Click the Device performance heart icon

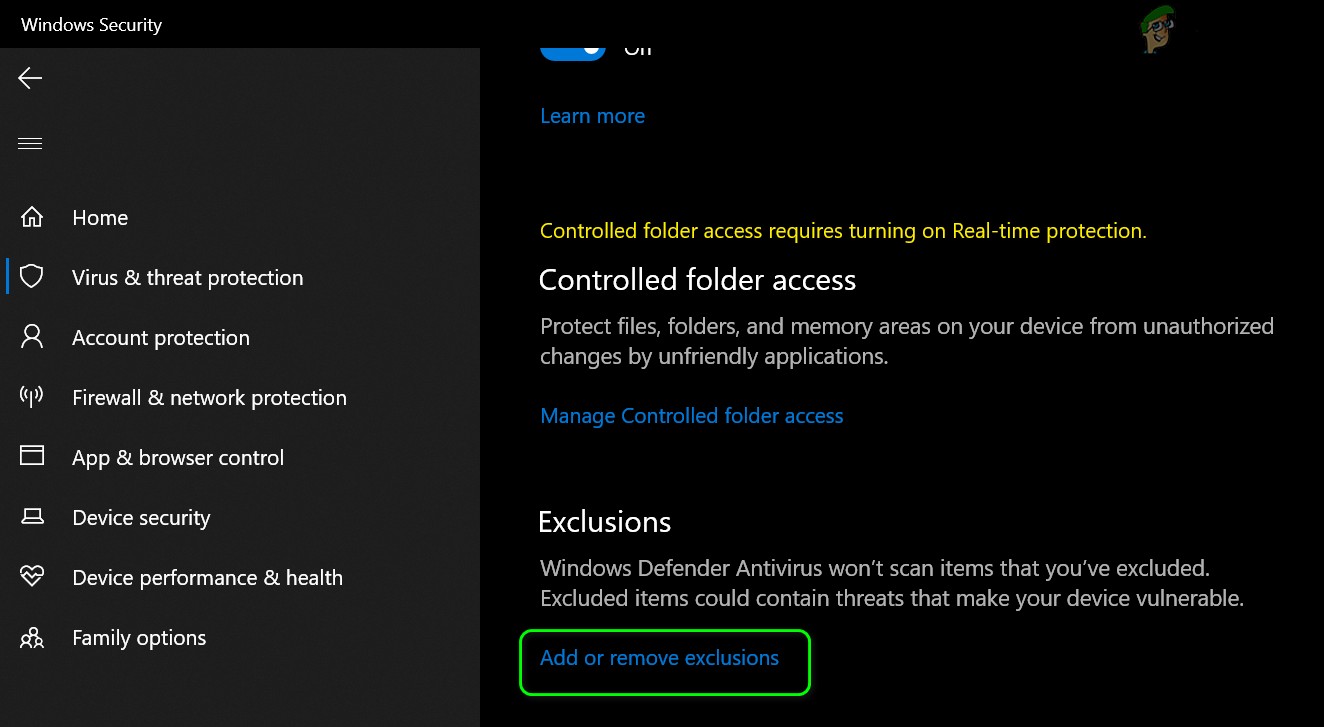32,577
